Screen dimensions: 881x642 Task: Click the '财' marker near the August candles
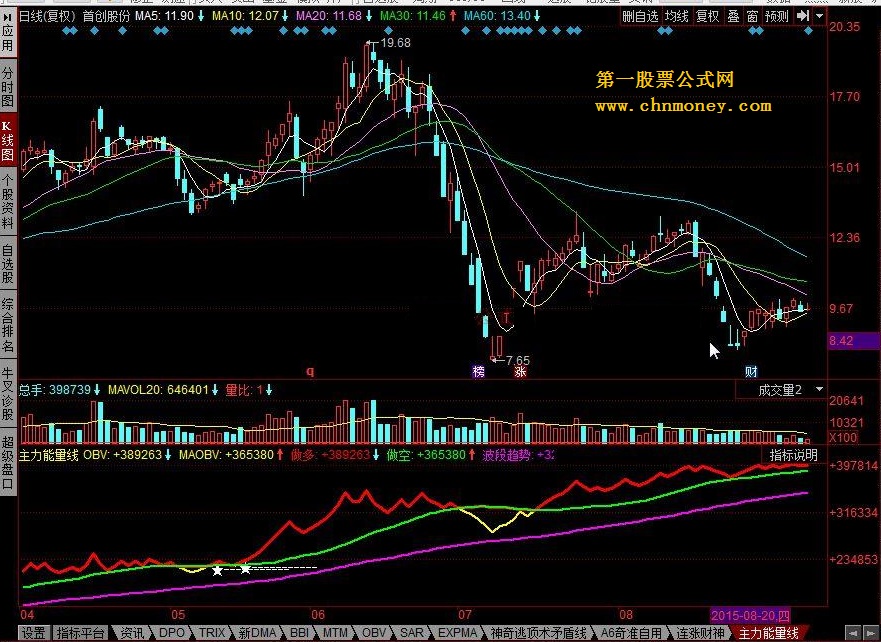[x=751, y=371]
